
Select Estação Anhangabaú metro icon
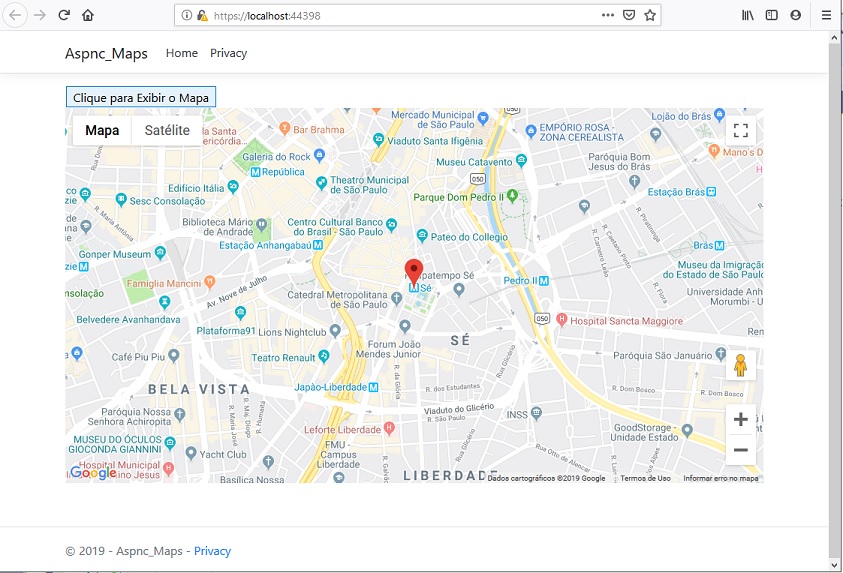pyautogui.click(x=318, y=245)
